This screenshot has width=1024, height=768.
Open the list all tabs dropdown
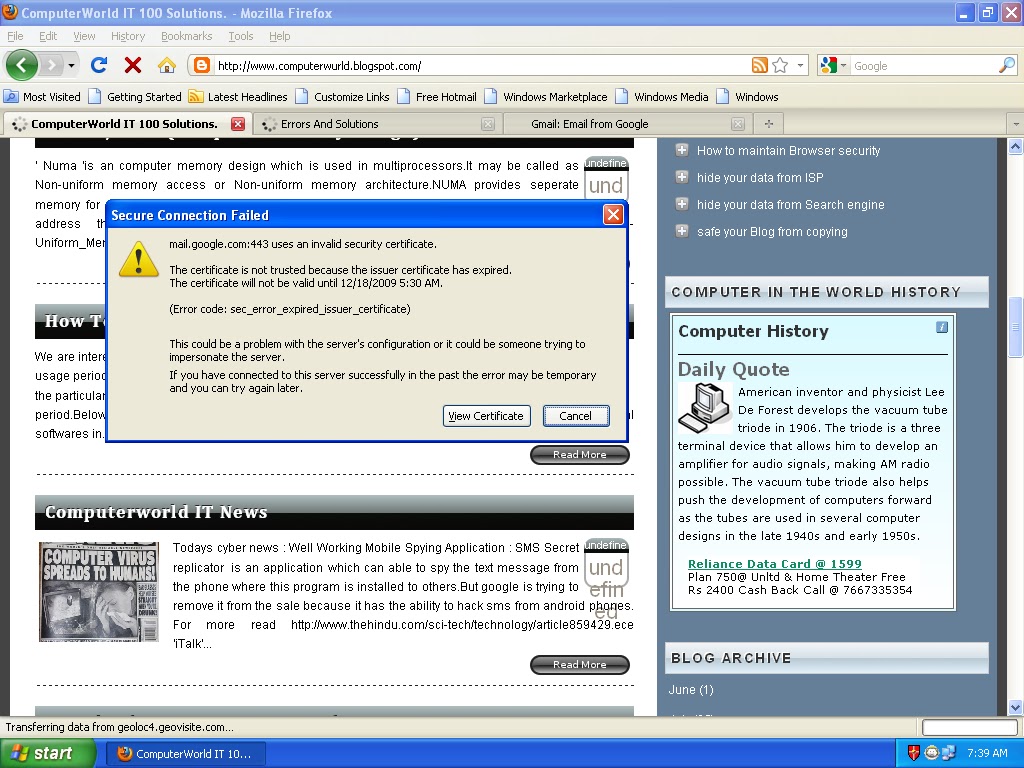(1016, 124)
